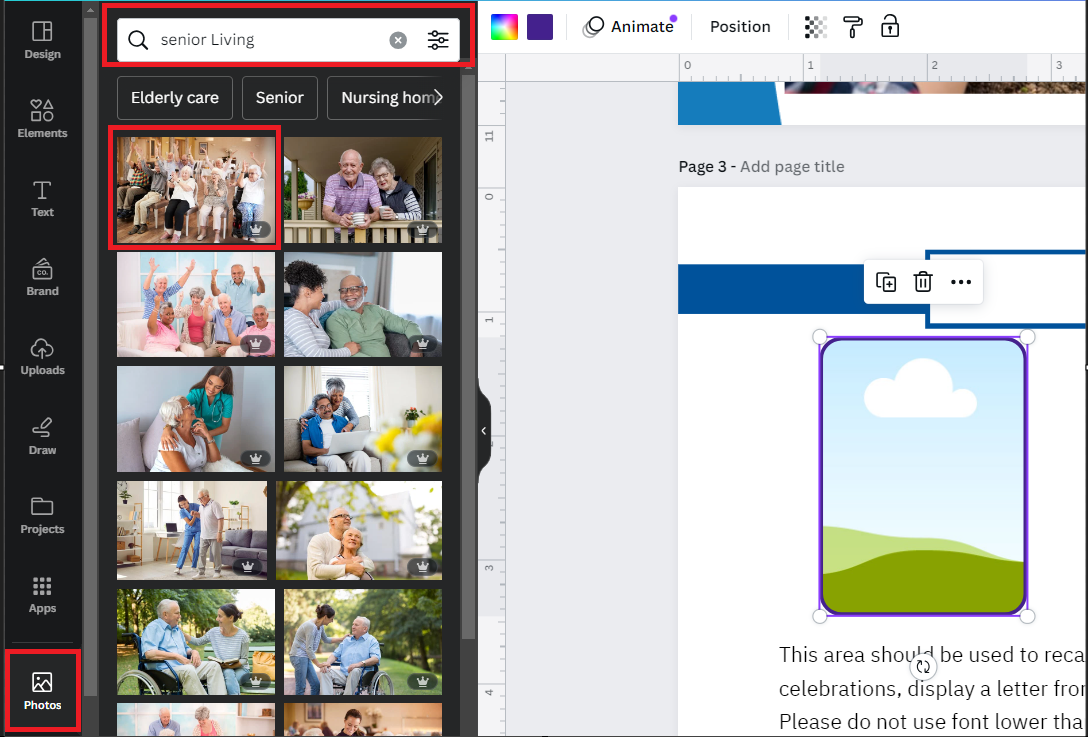
Task: Select the 'Senior' suggestion chip
Action: point(280,98)
